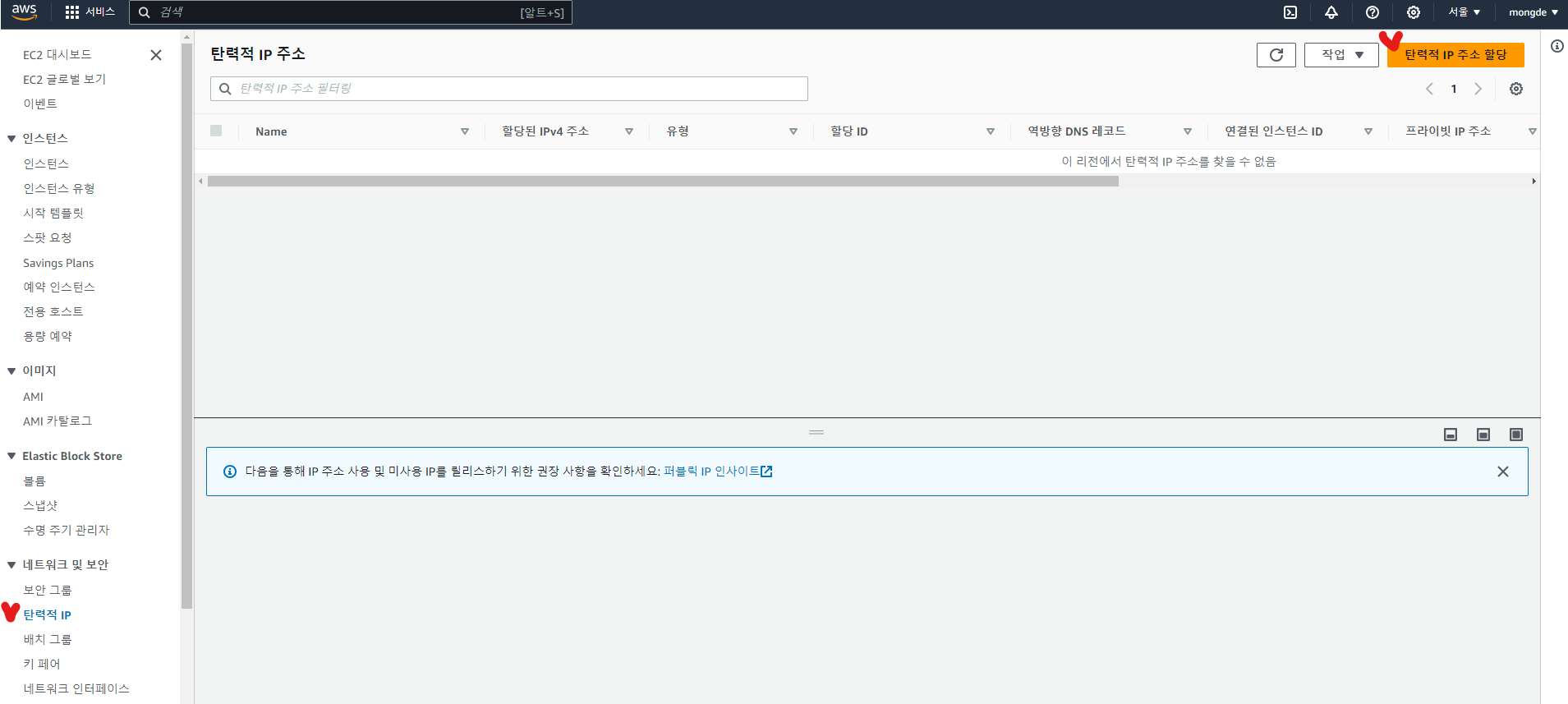The width and height of the screenshot is (1568, 704).
Task: Open the 작업 actions dropdown
Action: coord(1341,55)
